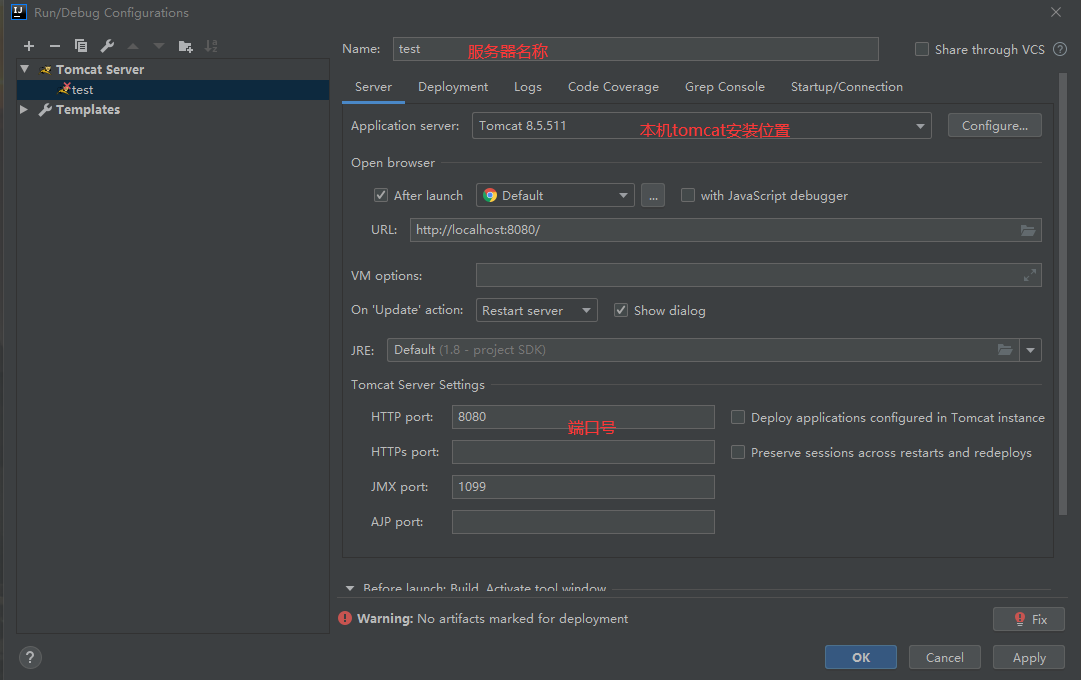Open On 'Update' action Restart server dropdown
This screenshot has height=680, width=1081.
536,310
